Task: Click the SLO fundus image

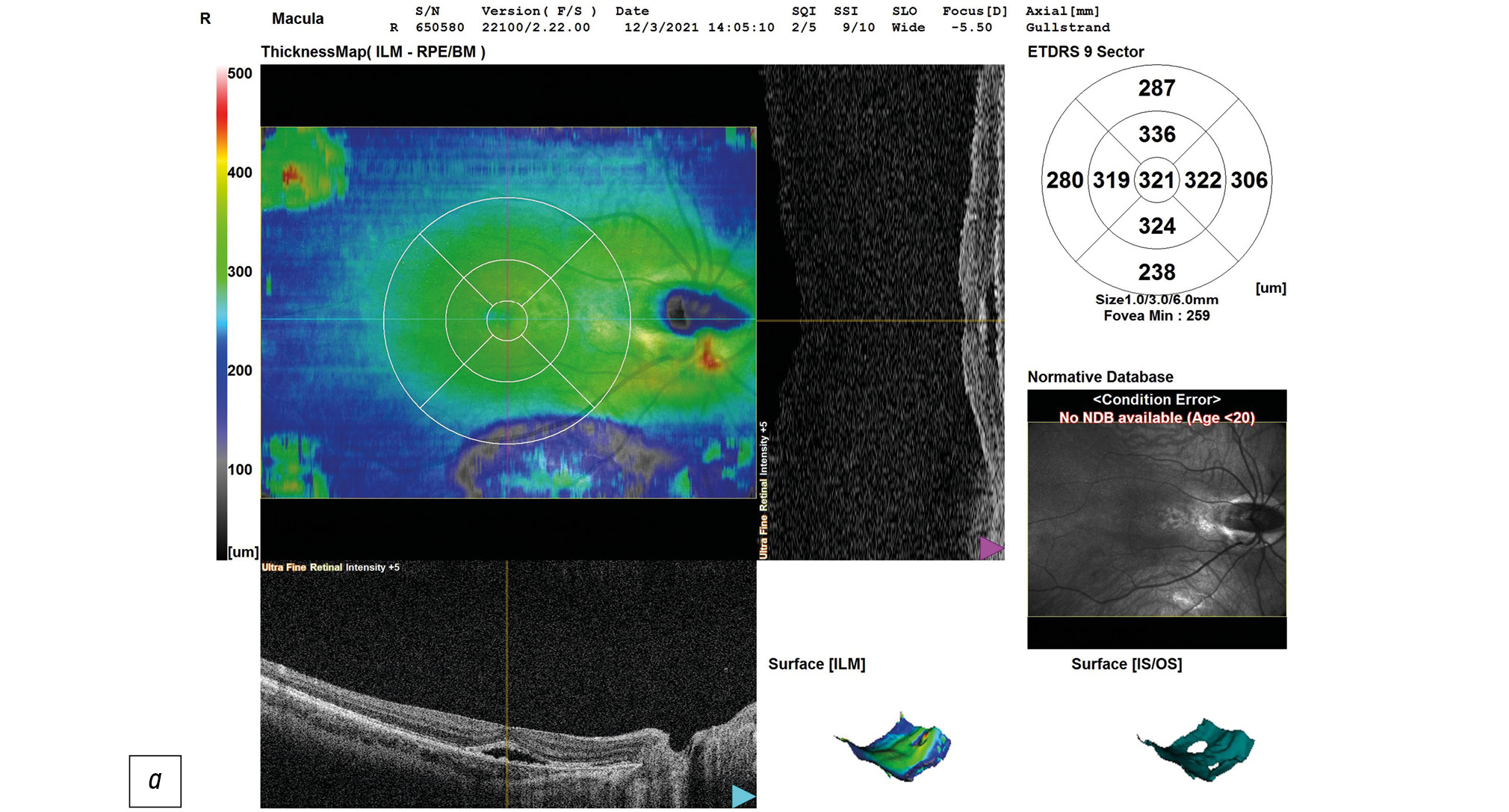Action: [x=1156, y=520]
